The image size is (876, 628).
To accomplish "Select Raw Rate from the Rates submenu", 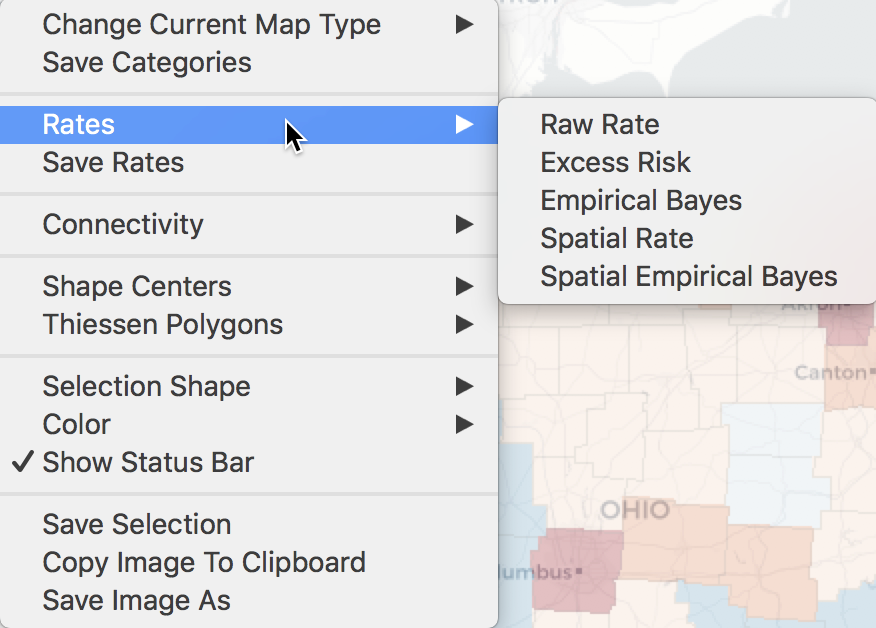I will pyautogui.click(x=687, y=125).
